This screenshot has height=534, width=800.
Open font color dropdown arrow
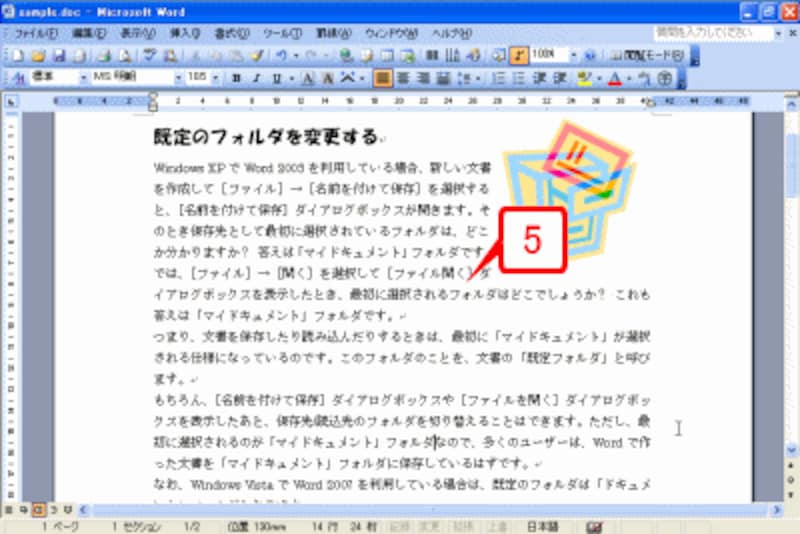629,78
